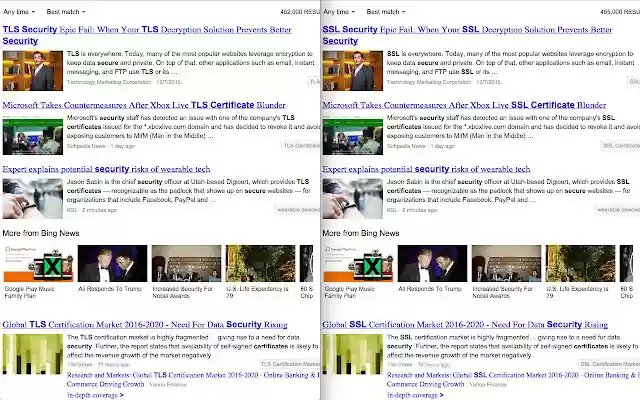Click the 'TLS Certification Market' tag in the left pane

[x=290, y=364]
